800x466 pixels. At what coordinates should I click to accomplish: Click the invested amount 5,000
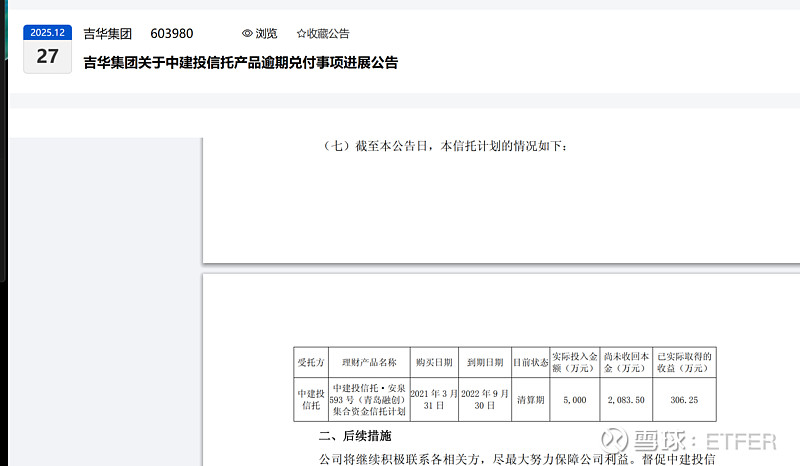[574, 400]
